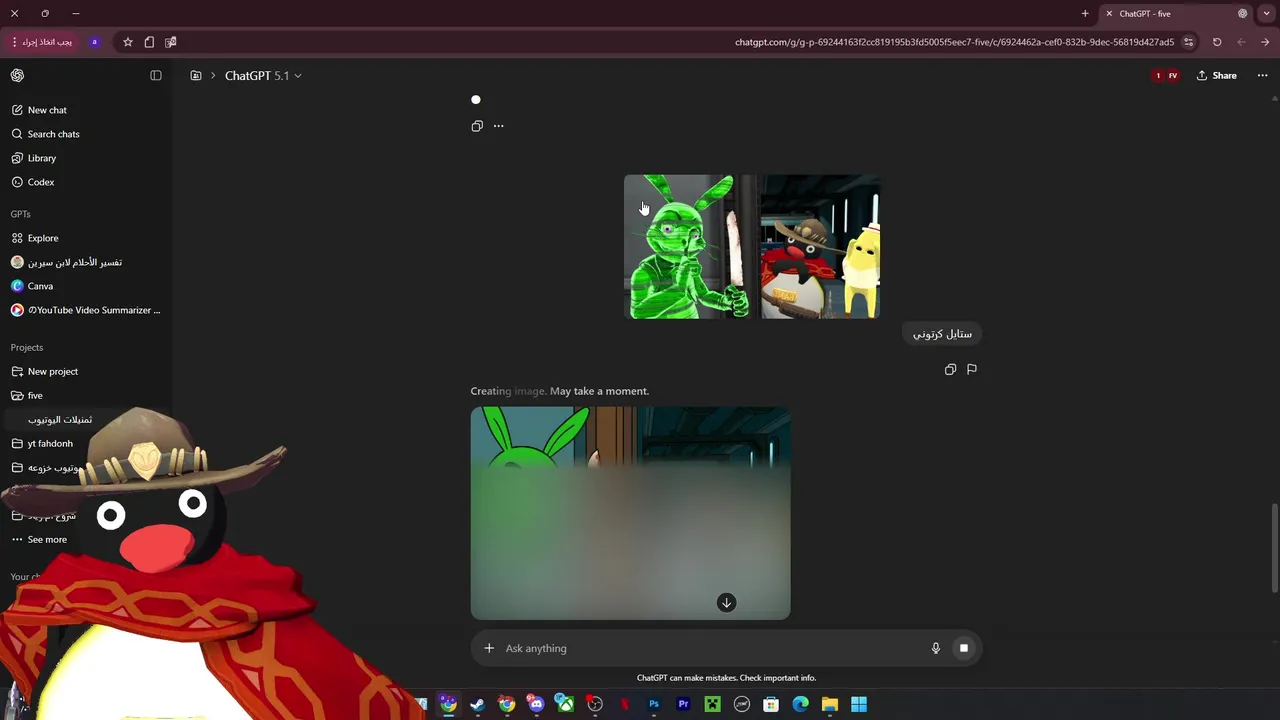1280x720 pixels.
Task: Click the browser يجب اتخاذ إجراء menu button
Action: pos(41,42)
